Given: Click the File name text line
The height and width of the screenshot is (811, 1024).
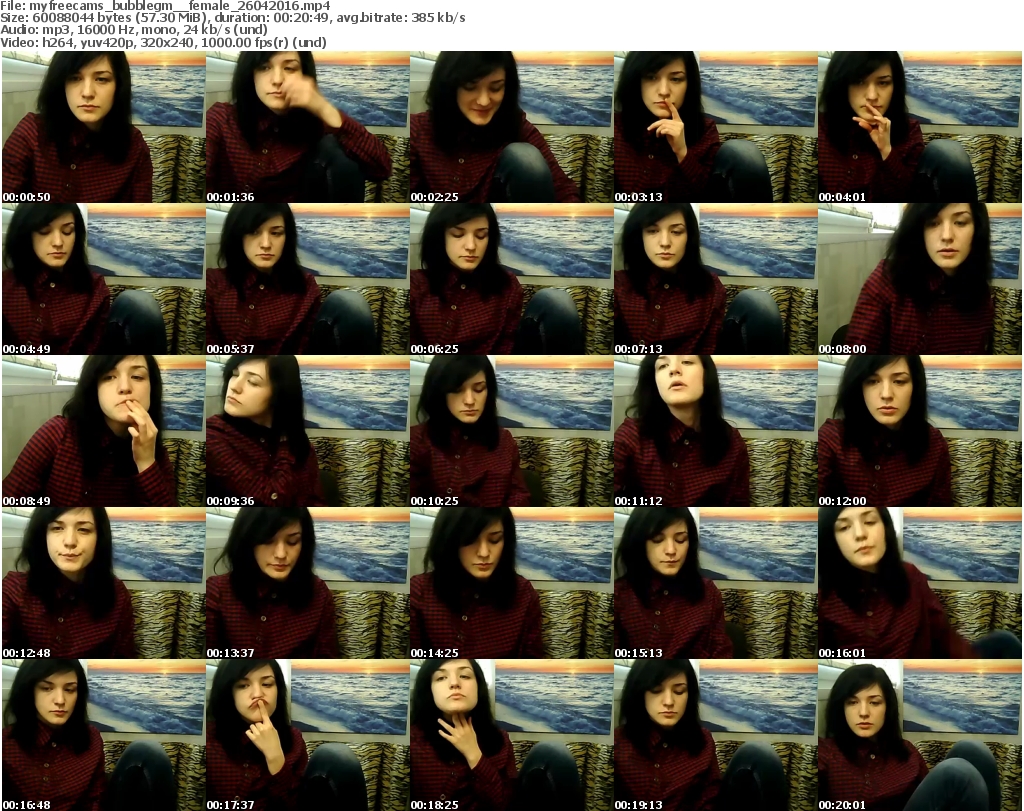Looking at the screenshot, I should pos(165,6).
